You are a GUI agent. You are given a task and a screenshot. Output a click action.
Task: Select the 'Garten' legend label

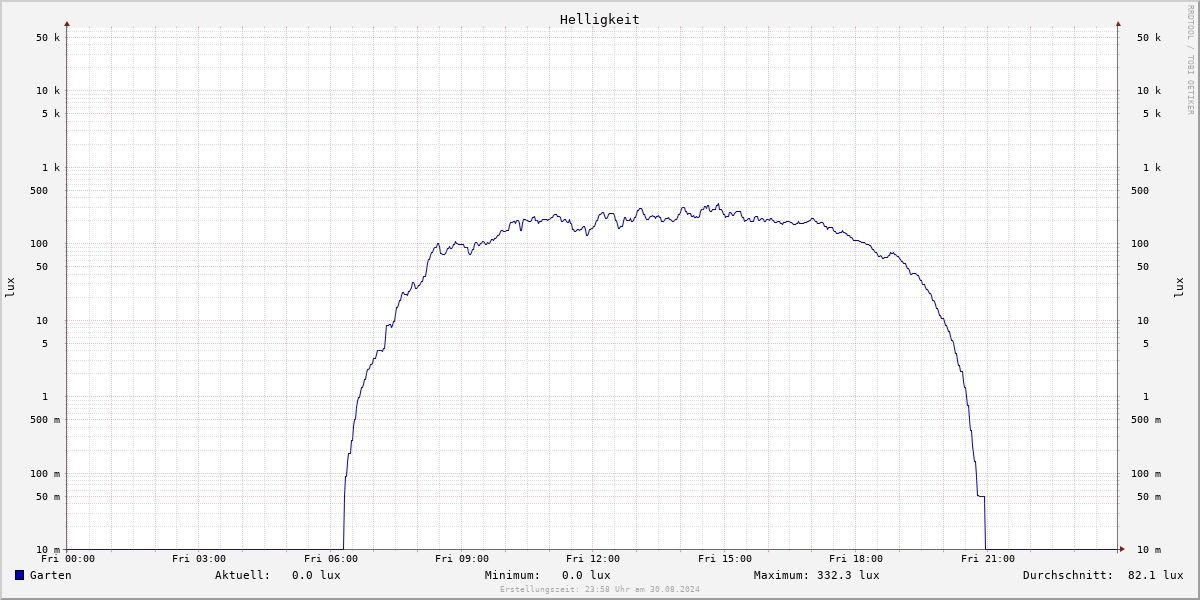(x=50, y=575)
